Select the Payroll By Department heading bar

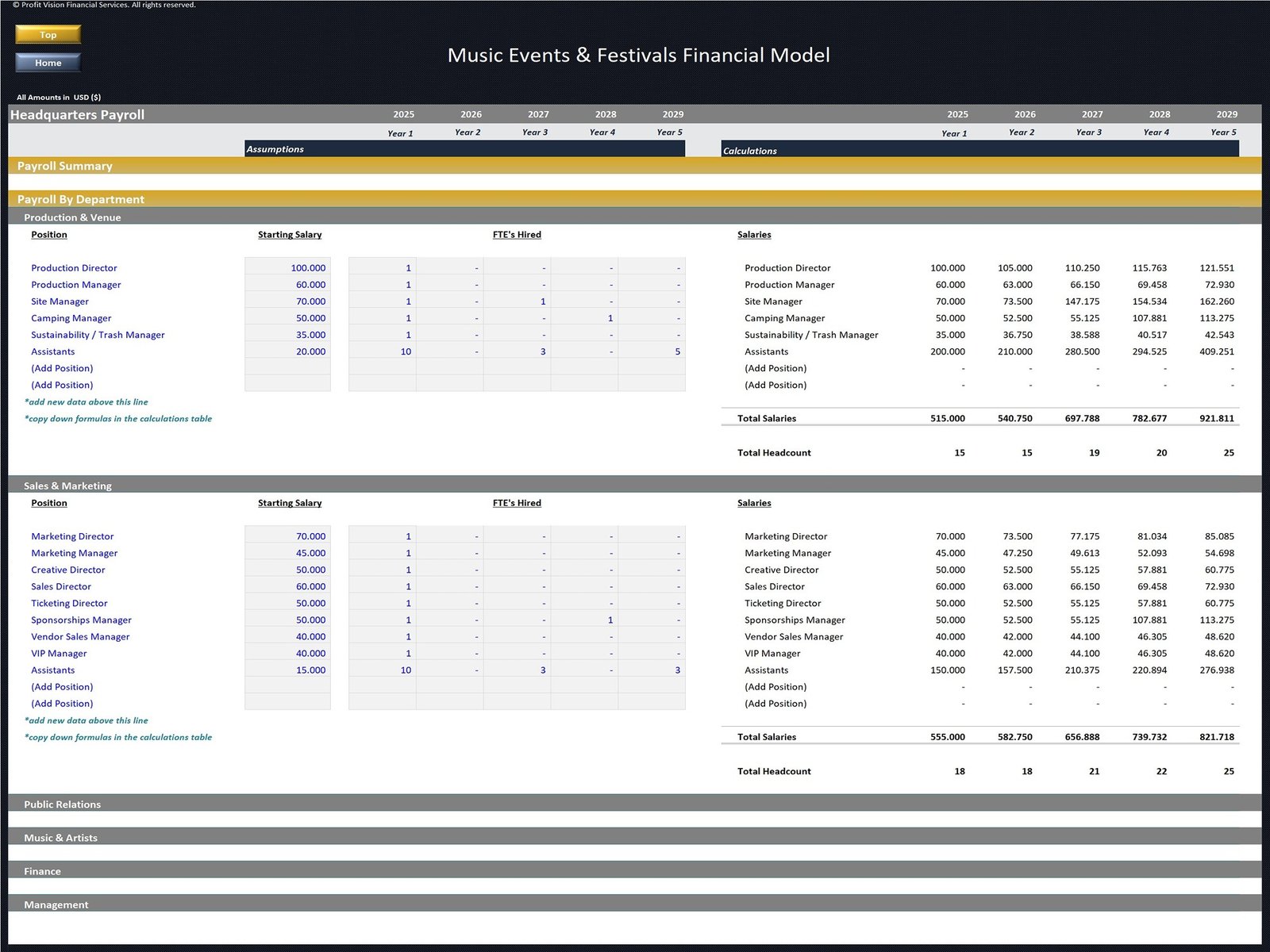[81, 199]
